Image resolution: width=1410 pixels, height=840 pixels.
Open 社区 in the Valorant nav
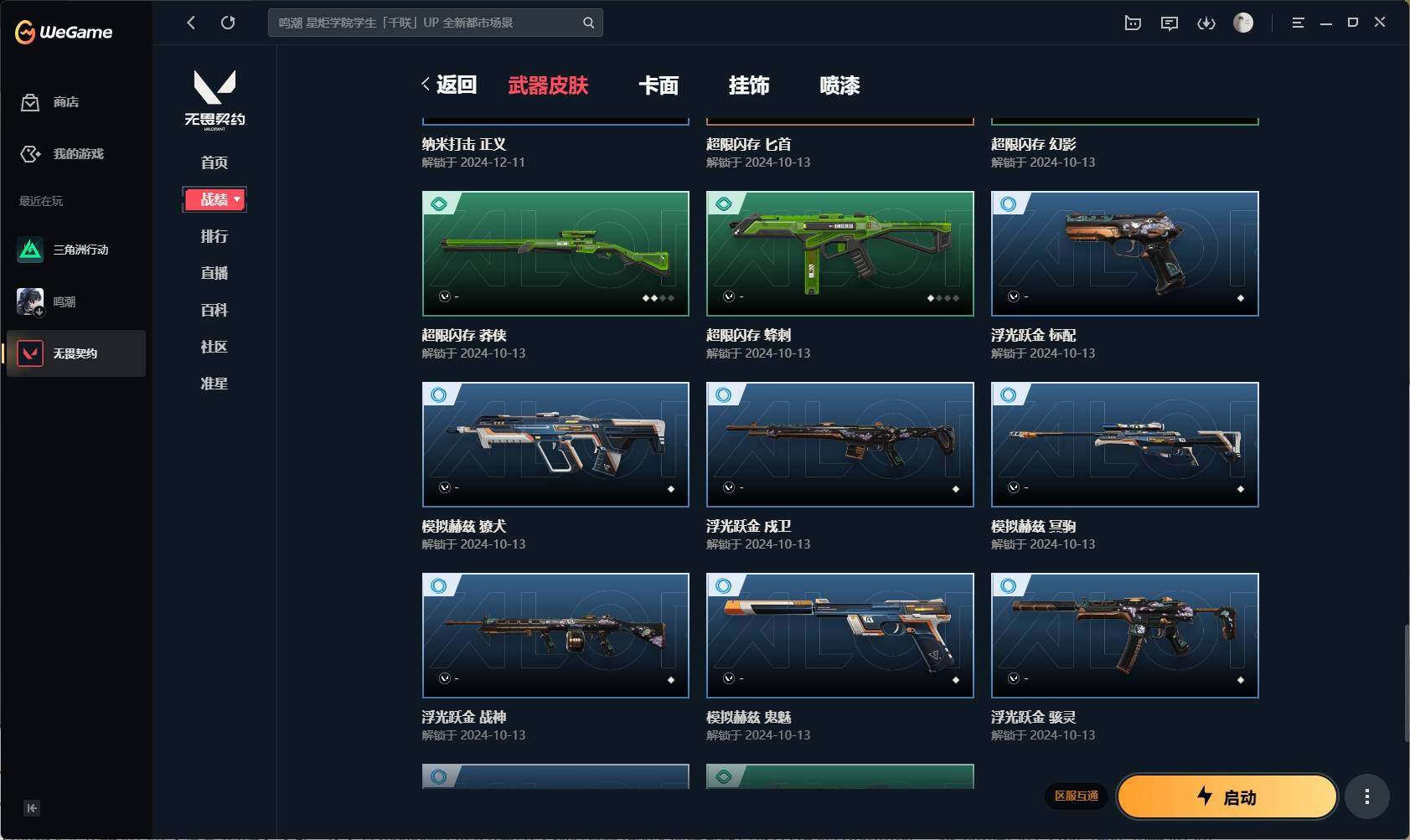tap(214, 347)
